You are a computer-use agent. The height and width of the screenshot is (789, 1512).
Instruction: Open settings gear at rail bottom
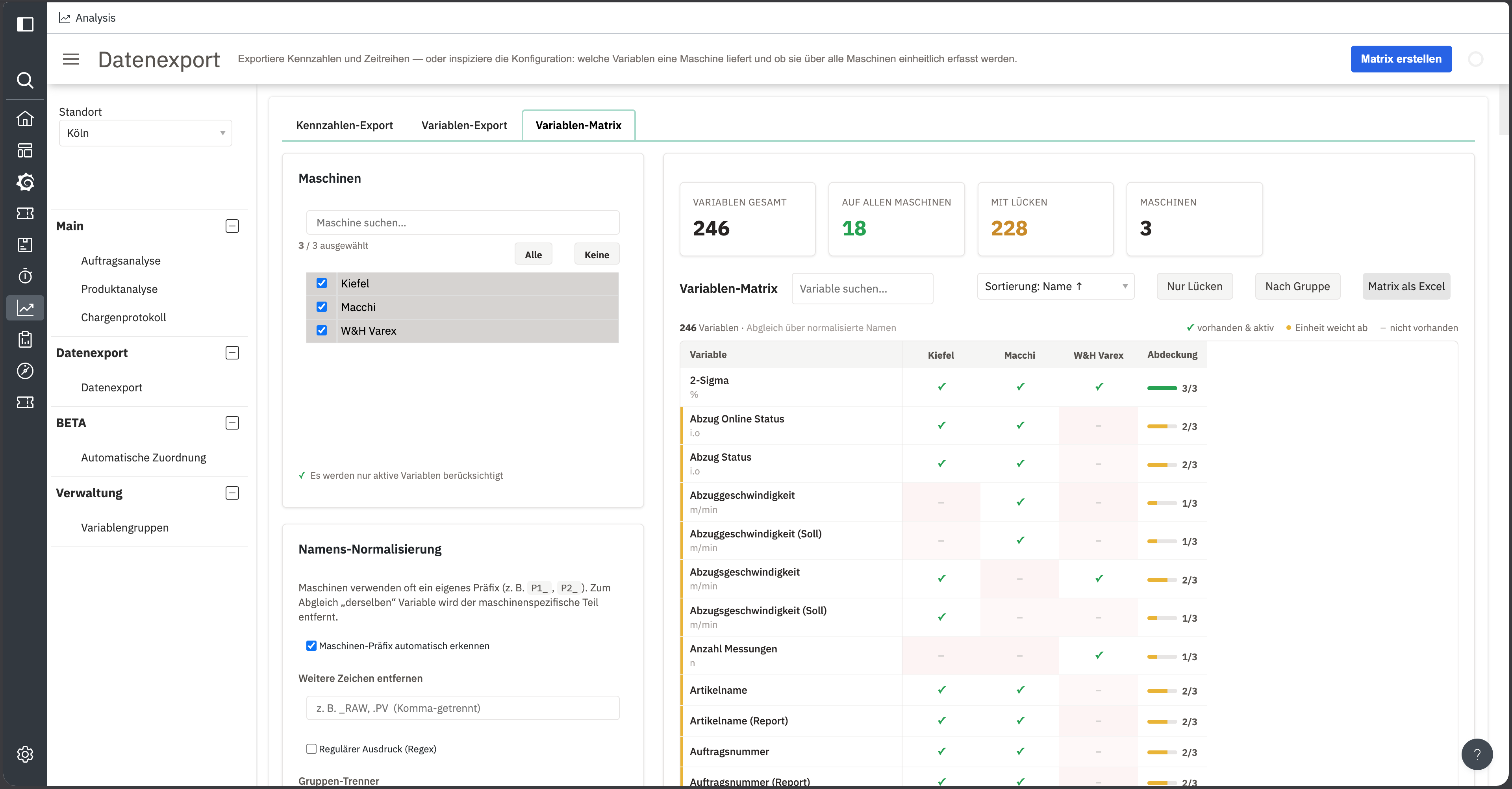coord(25,754)
